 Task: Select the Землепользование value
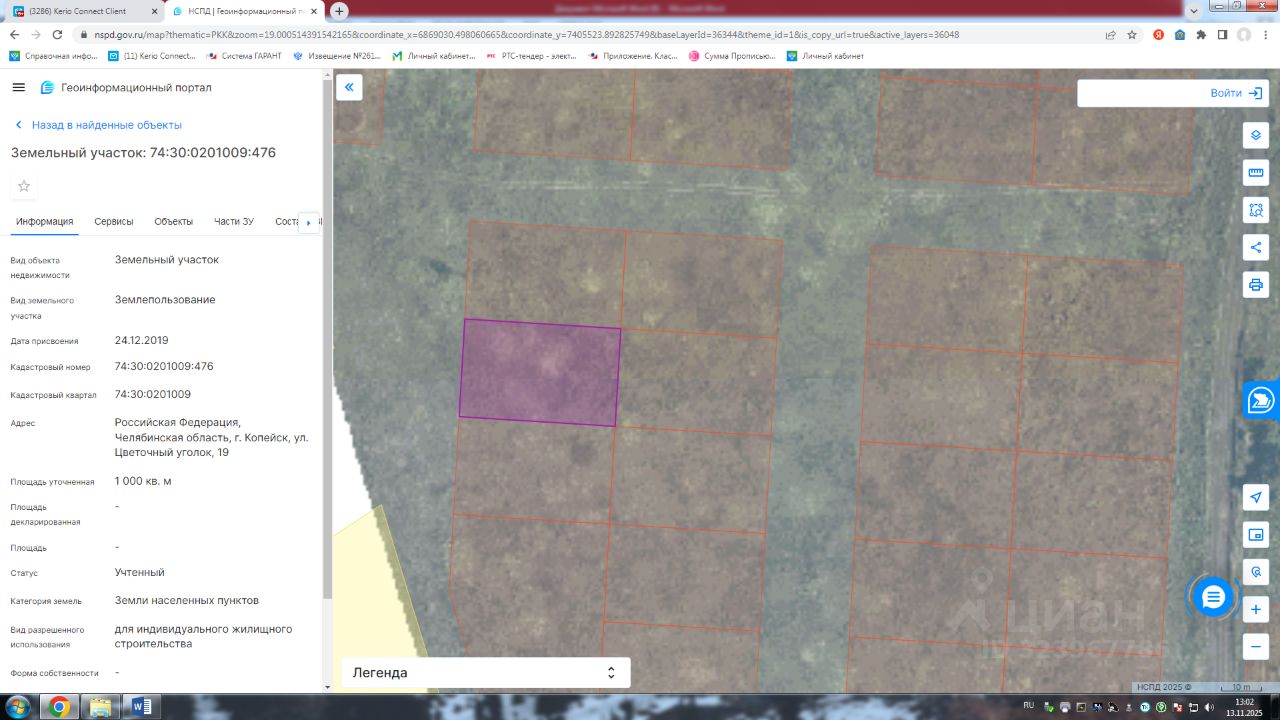coord(164,299)
